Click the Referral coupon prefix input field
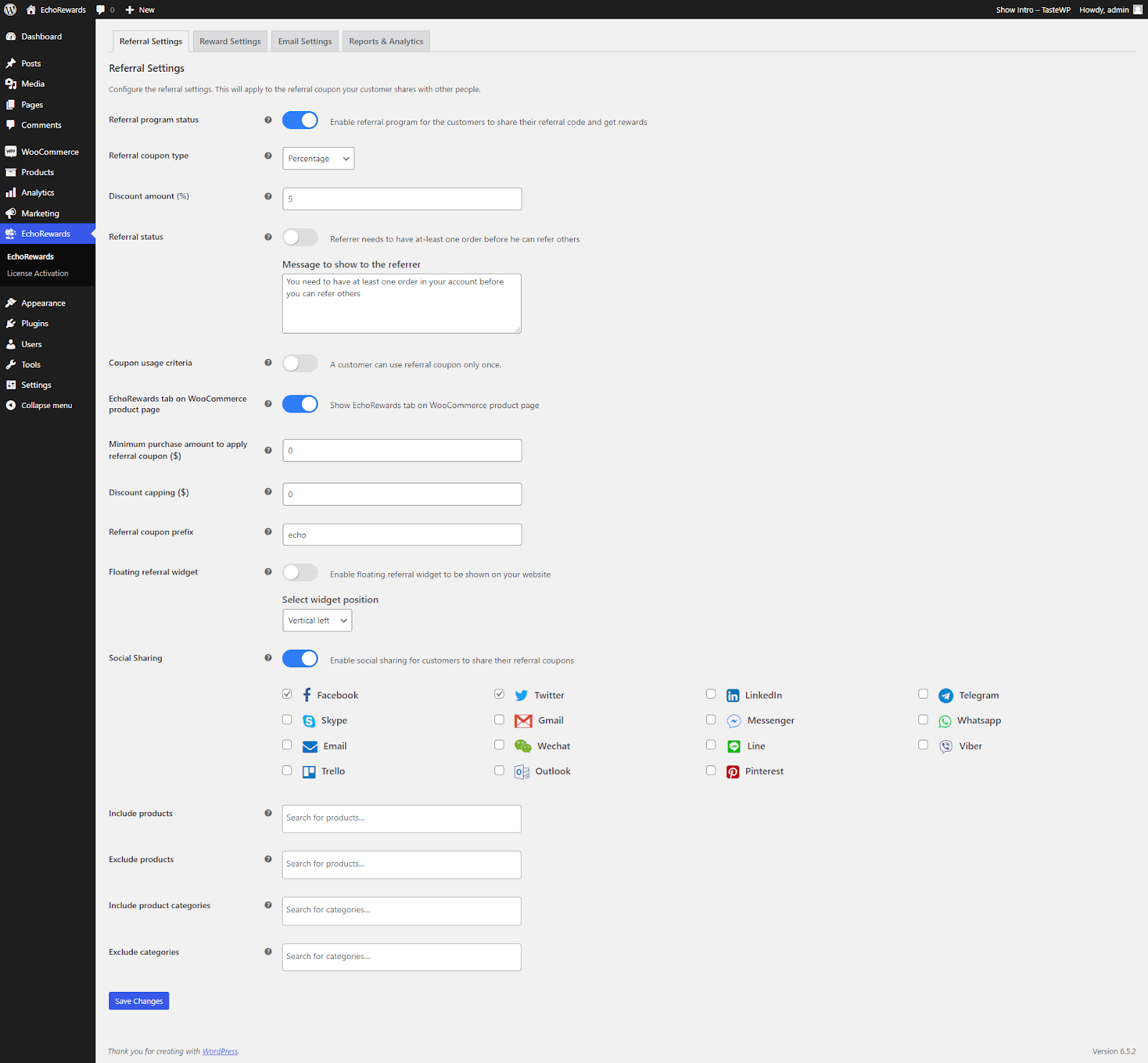Viewport: 1148px width, 1063px height. tap(402, 535)
